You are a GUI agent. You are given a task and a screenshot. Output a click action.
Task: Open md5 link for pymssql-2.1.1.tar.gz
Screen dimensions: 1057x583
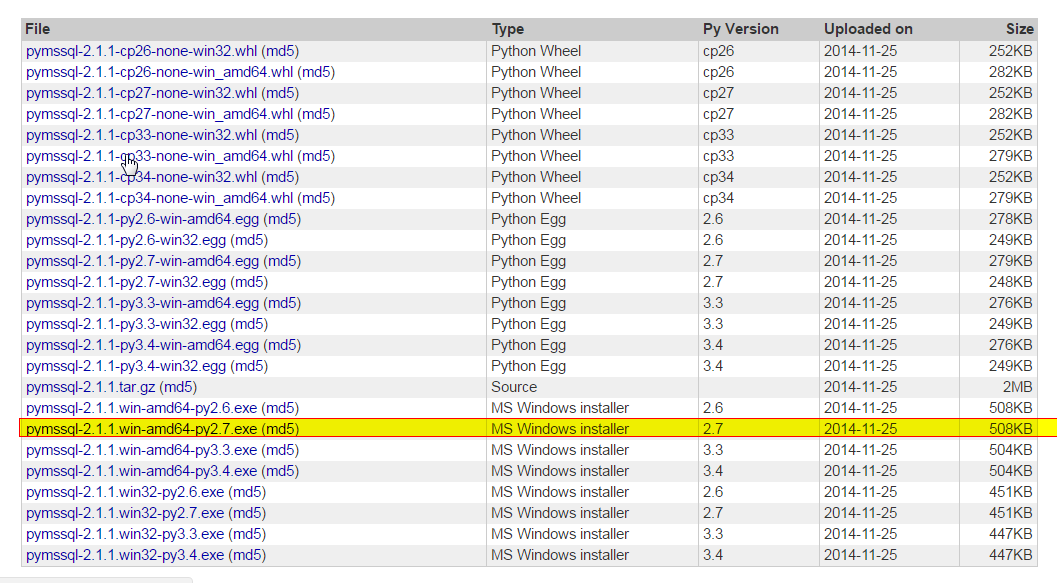pyautogui.click(x=179, y=387)
